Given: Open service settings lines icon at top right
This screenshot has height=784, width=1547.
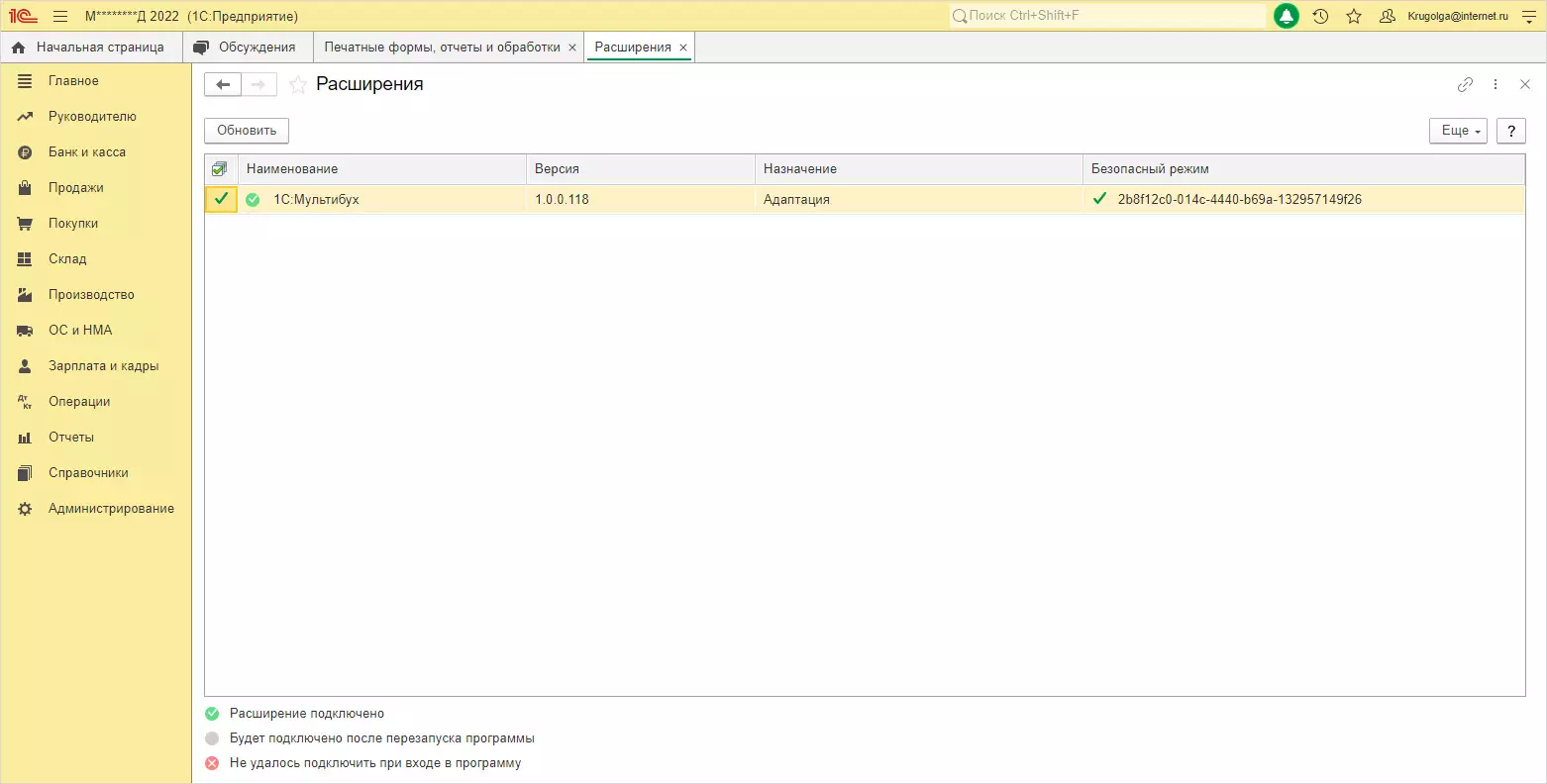Looking at the screenshot, I should point(1528,16).
